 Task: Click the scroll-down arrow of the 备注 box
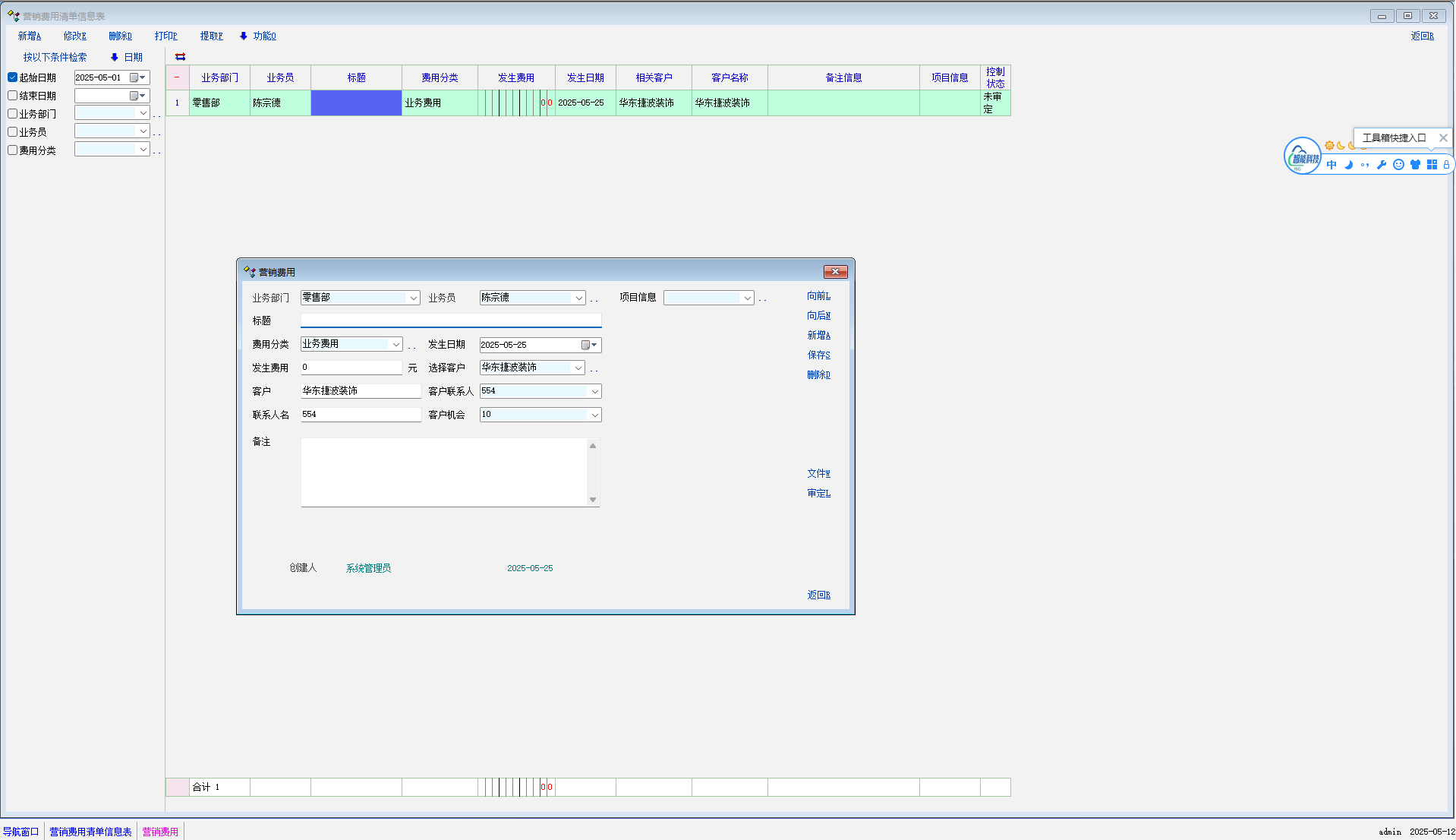[x=593, y=500]
